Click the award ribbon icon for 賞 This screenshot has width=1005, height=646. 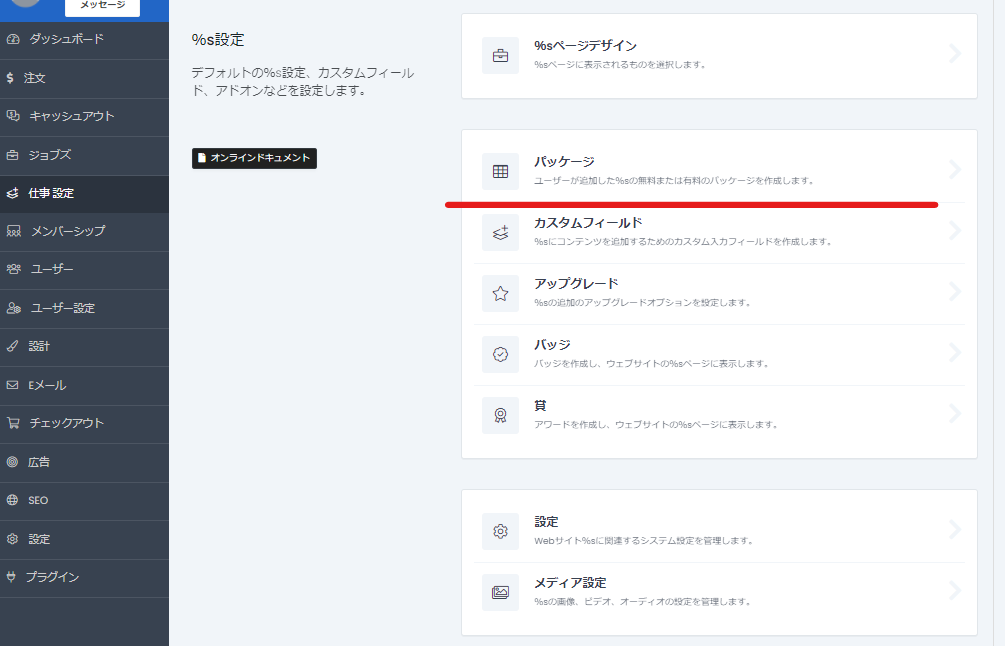[500, 415]
